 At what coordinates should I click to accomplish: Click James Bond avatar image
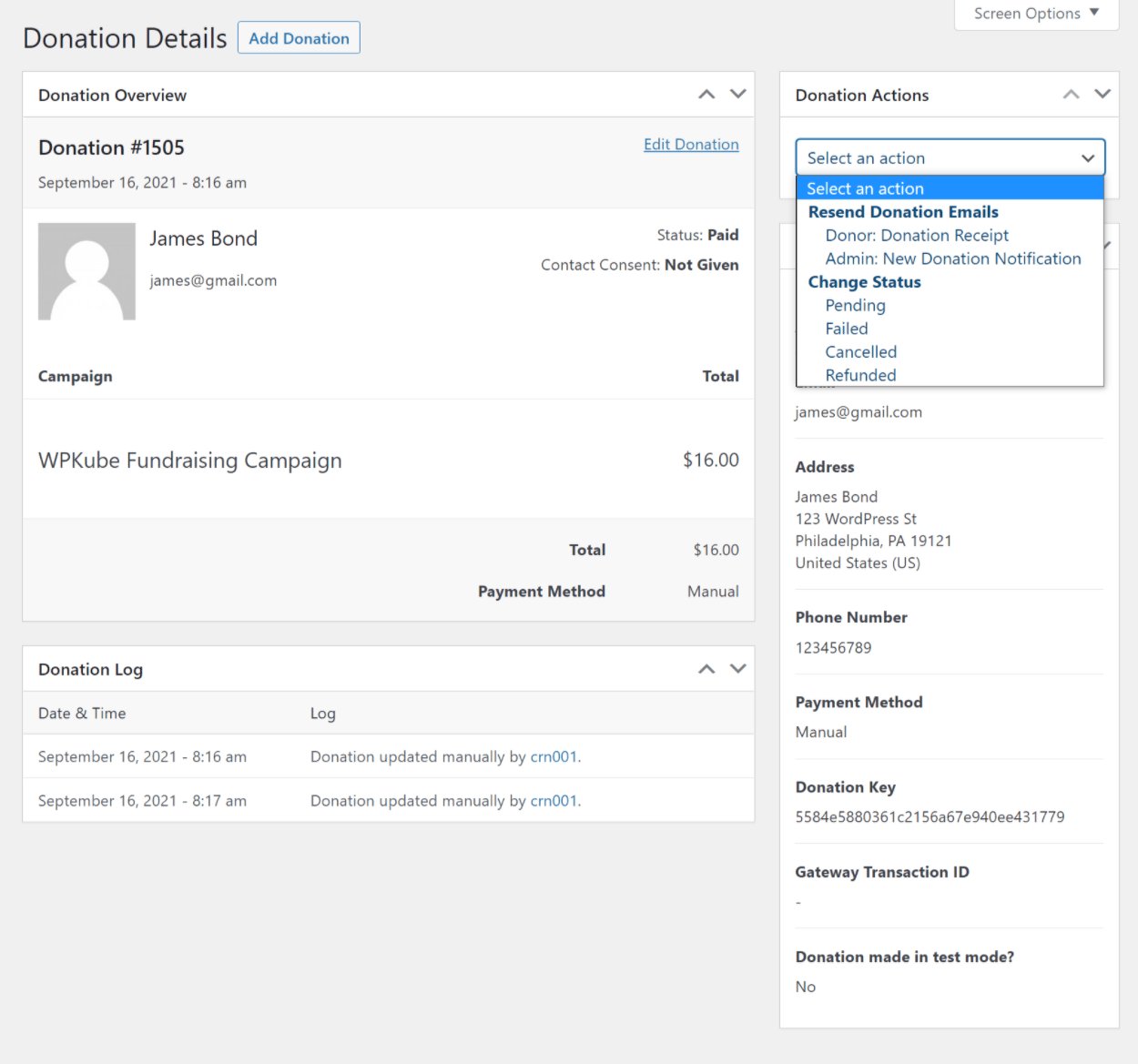tap(86, 271)
